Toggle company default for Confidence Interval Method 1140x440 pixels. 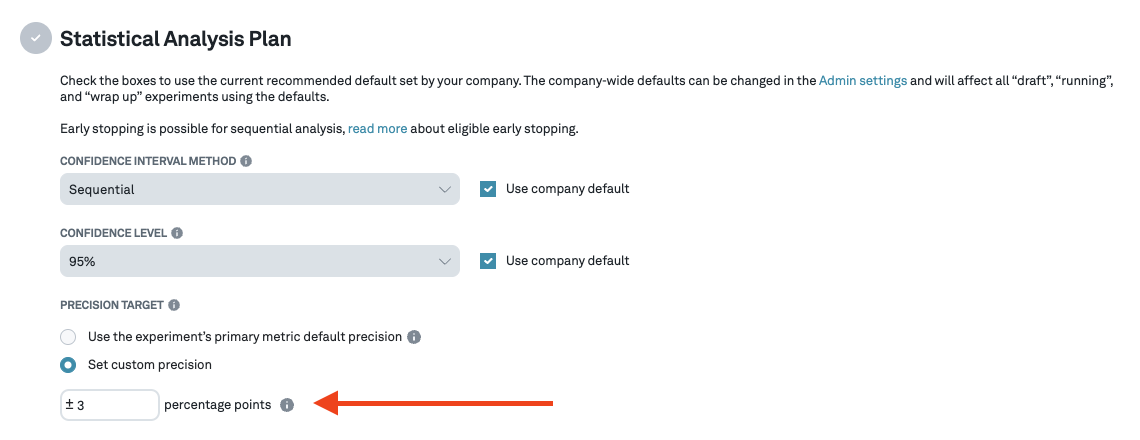point(488,189)
